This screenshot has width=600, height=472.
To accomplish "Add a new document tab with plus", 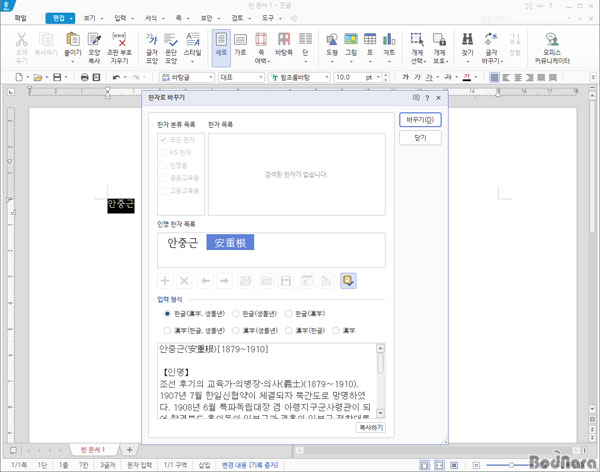I will pyautogui.click(x=129, y=450).
